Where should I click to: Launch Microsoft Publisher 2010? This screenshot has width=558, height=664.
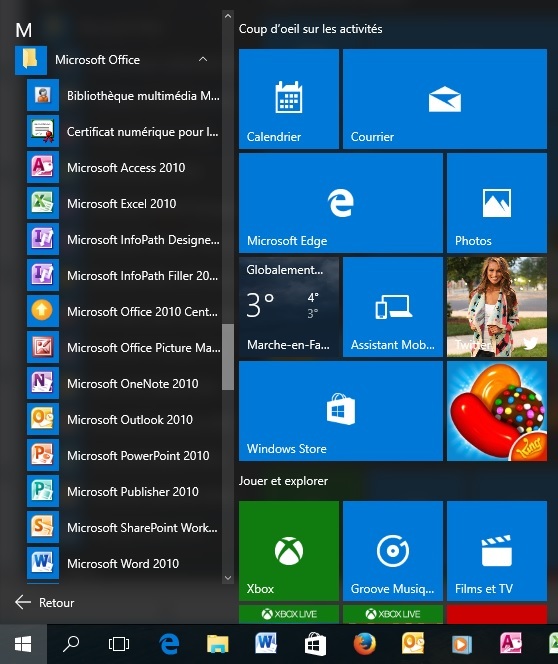coord(124,492)
